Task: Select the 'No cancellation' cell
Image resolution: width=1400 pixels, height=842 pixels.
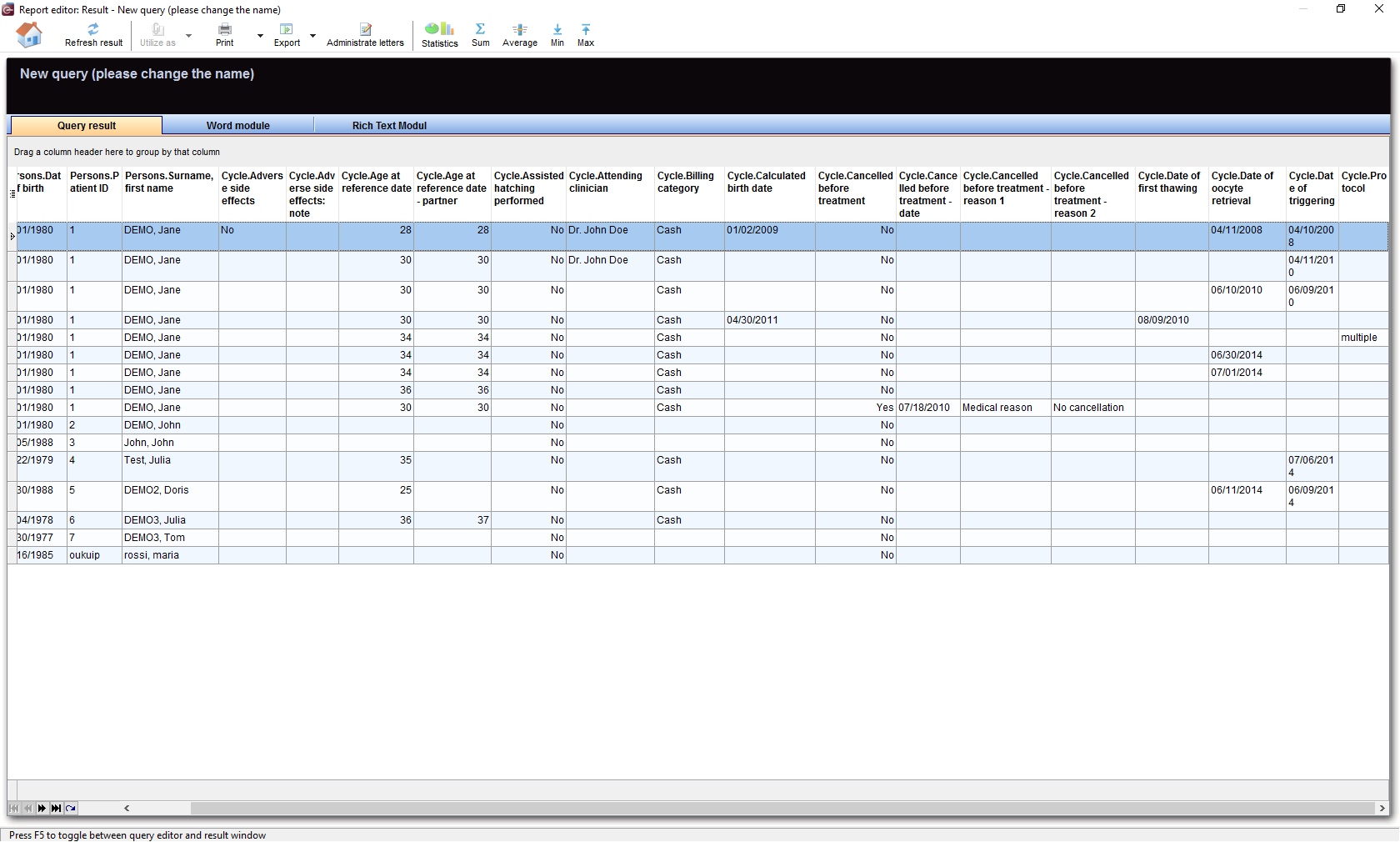Action: coord(1092,408)
